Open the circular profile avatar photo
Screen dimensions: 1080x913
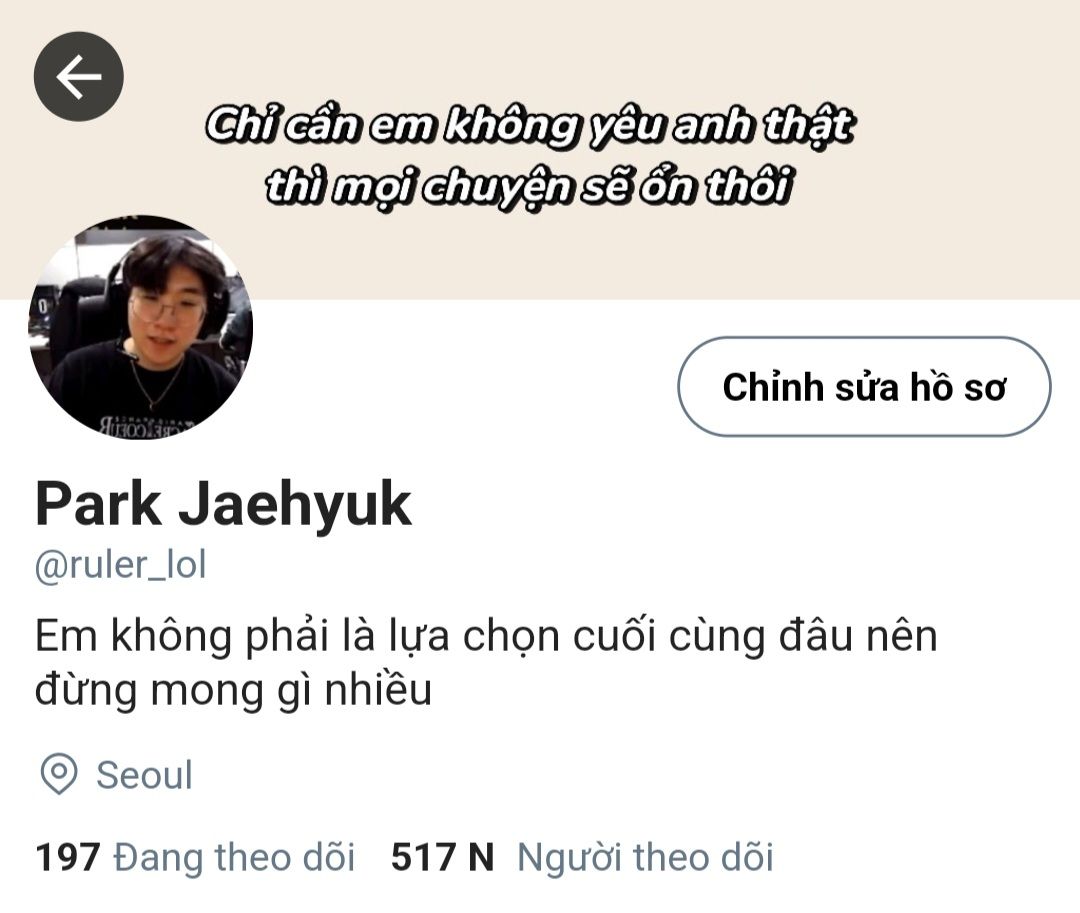tap(141, 328)
